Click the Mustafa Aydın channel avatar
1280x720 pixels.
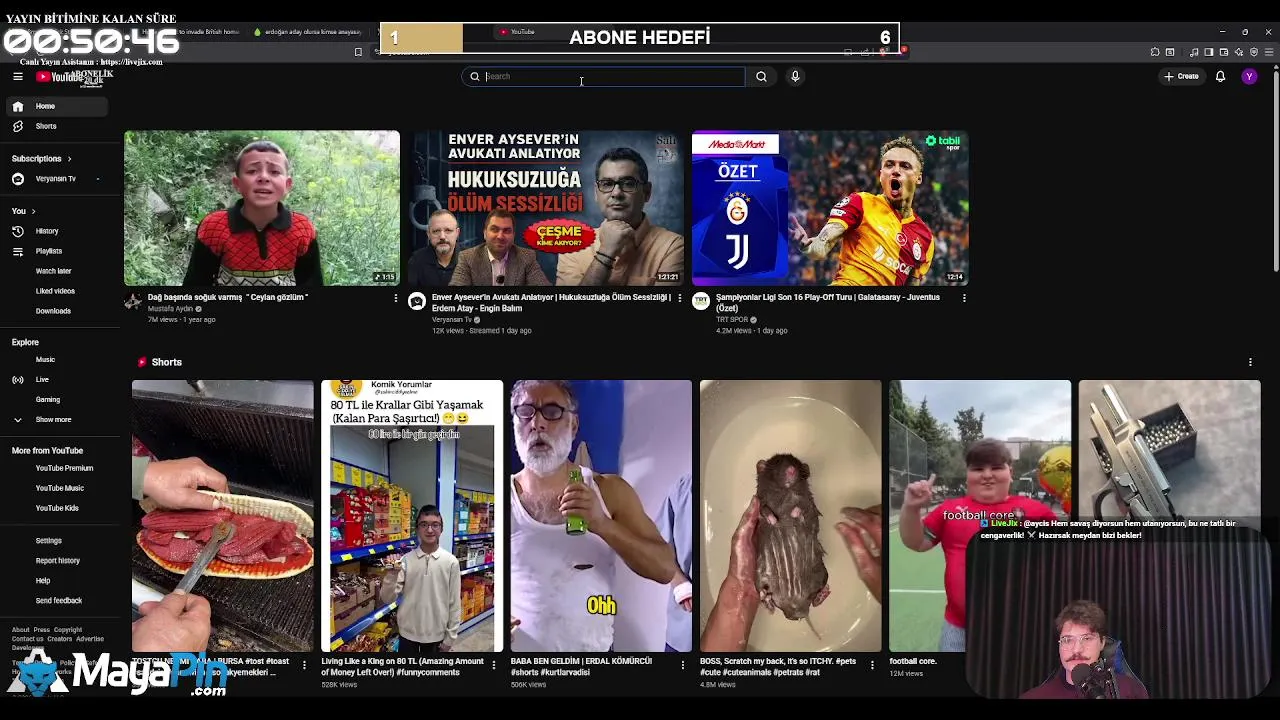pos(133,302)
